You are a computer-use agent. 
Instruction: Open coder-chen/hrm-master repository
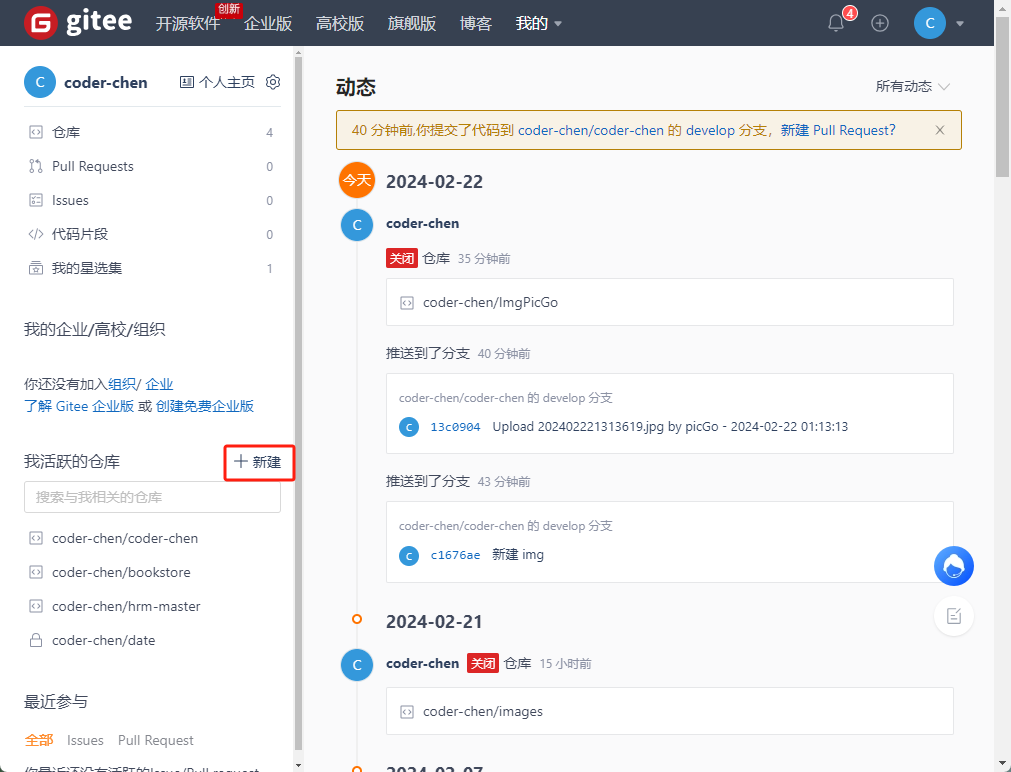[x=126, y=607]
